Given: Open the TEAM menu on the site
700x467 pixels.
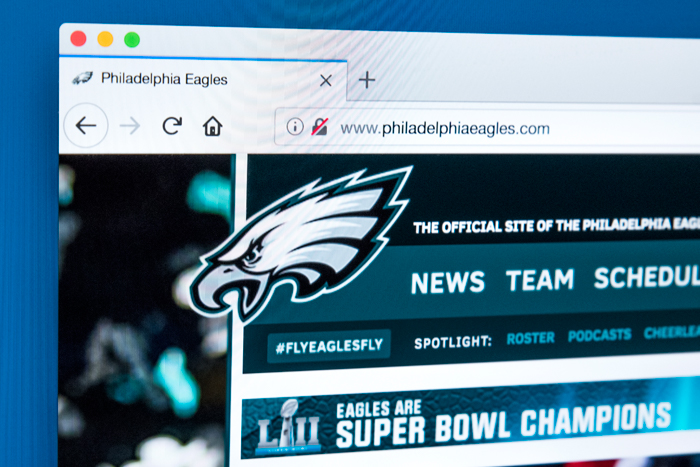Looking at the screenshot, I should tap(540, 280).
